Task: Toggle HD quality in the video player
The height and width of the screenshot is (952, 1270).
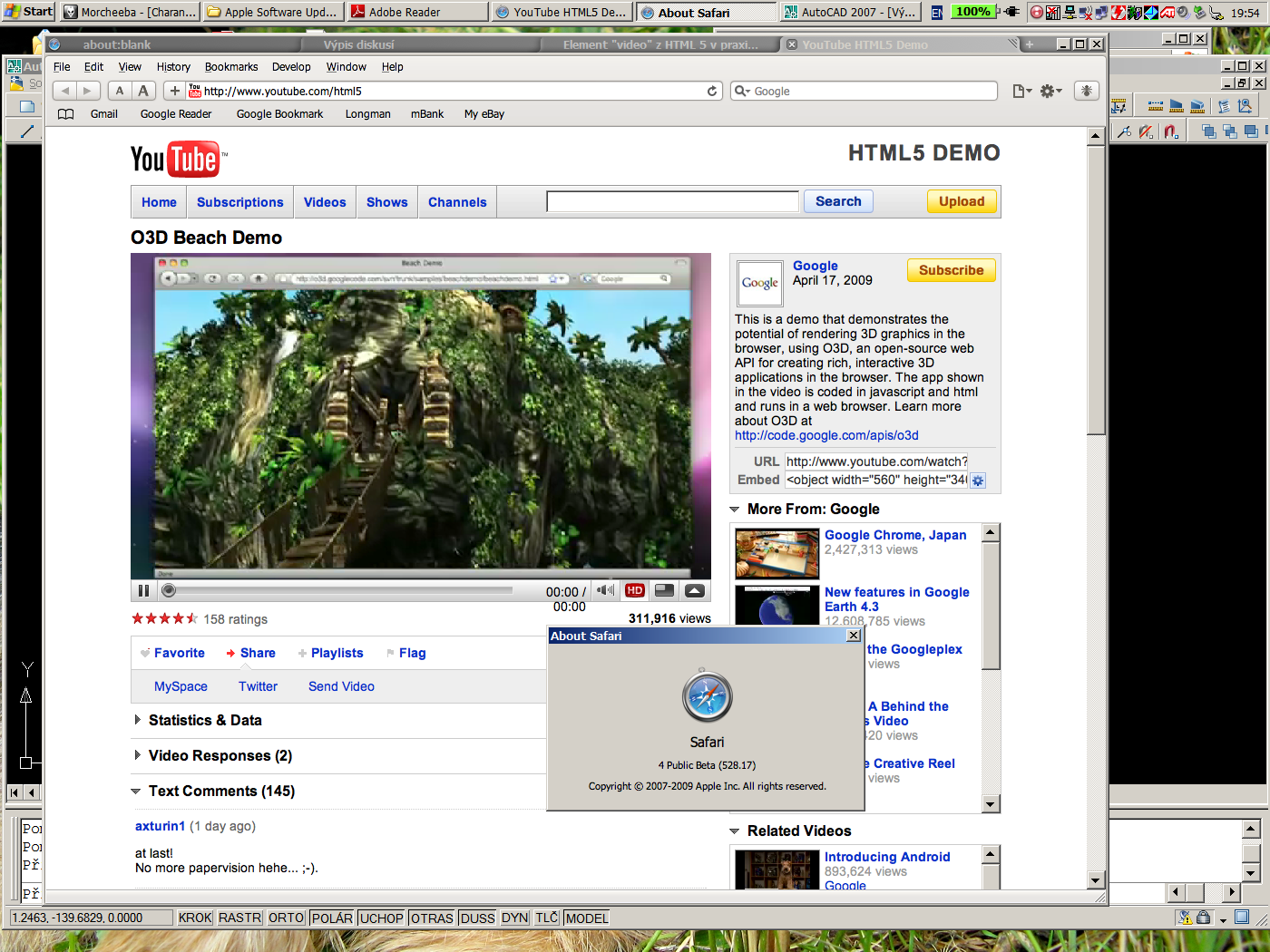Action: pos(635,590)
